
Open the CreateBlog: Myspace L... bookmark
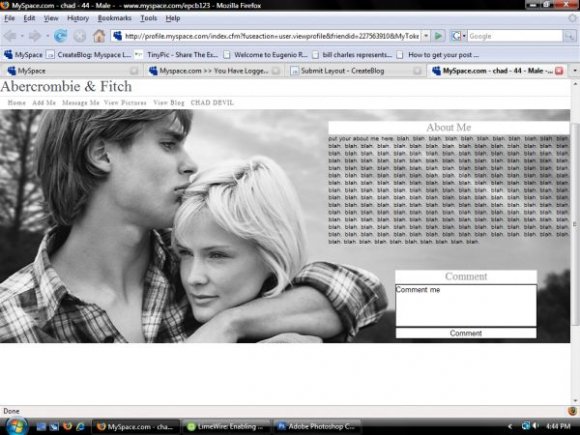(89, 55)
